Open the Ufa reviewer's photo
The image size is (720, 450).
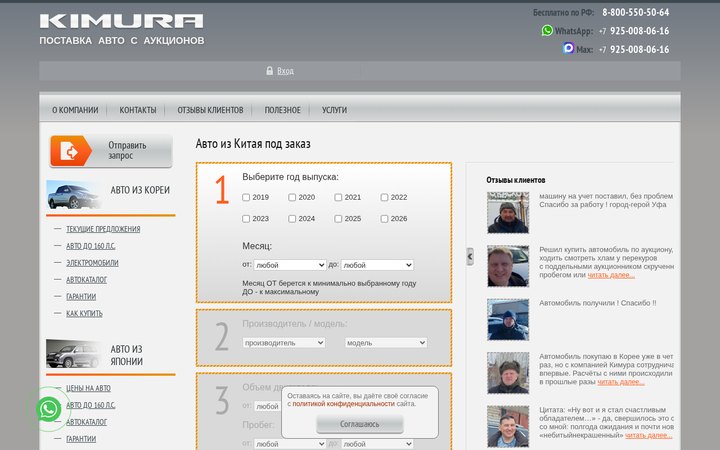click(508, 213)
